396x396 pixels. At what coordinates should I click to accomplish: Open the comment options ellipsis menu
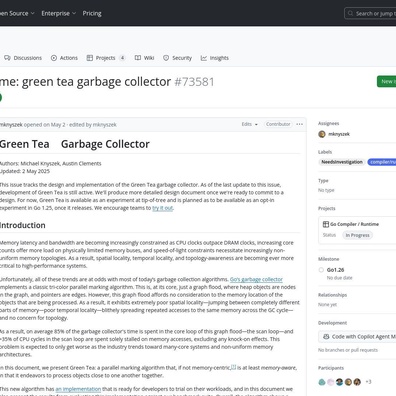pos(300,124)
